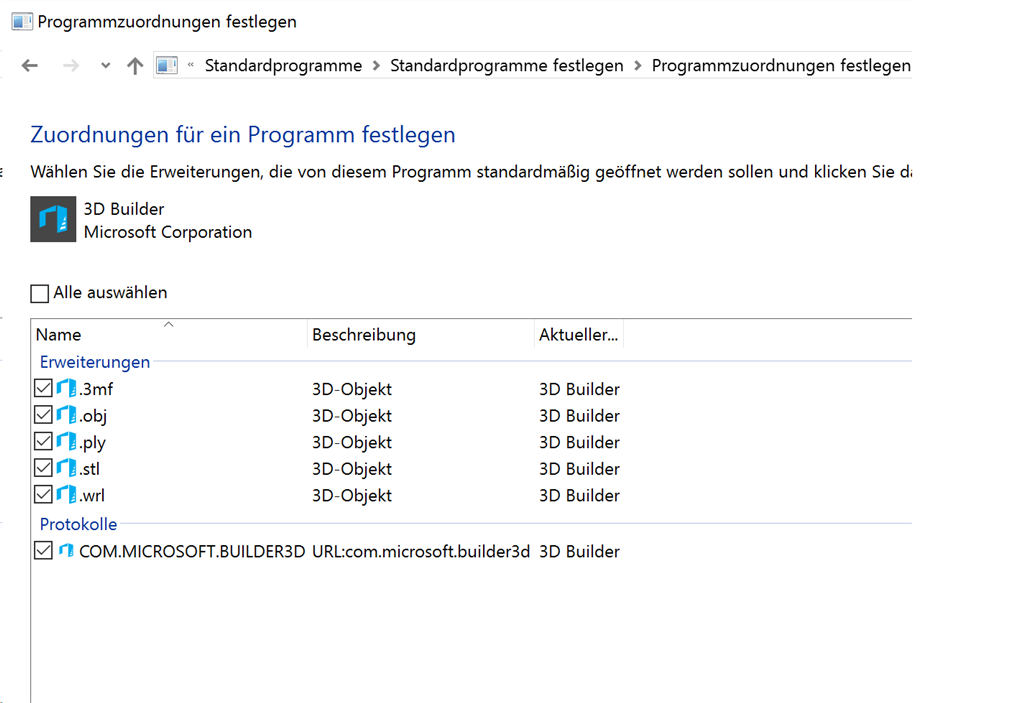
Task: Click the 3D Builder icon beside .obj
Action: pos(66,415)
